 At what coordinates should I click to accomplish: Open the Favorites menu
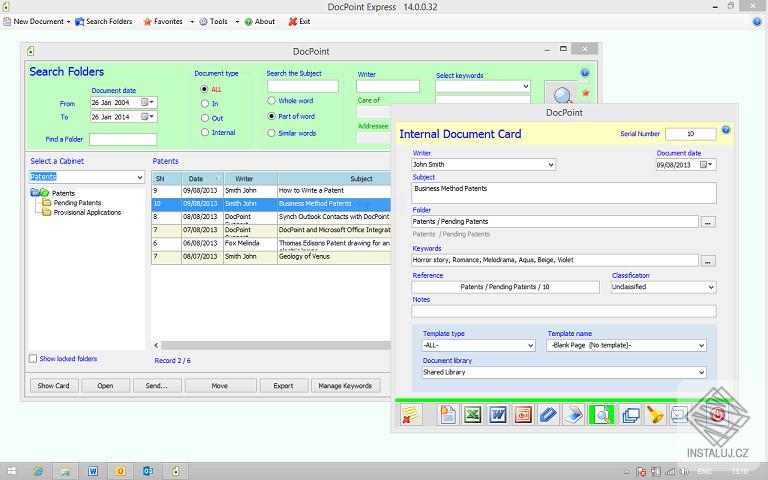coord(168,22)
